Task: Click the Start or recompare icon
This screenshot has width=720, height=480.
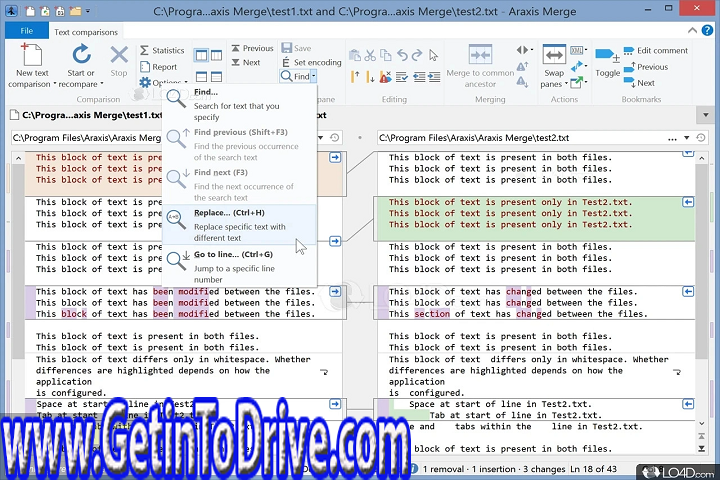Action: pyautogui.click(x=81, y=55)
